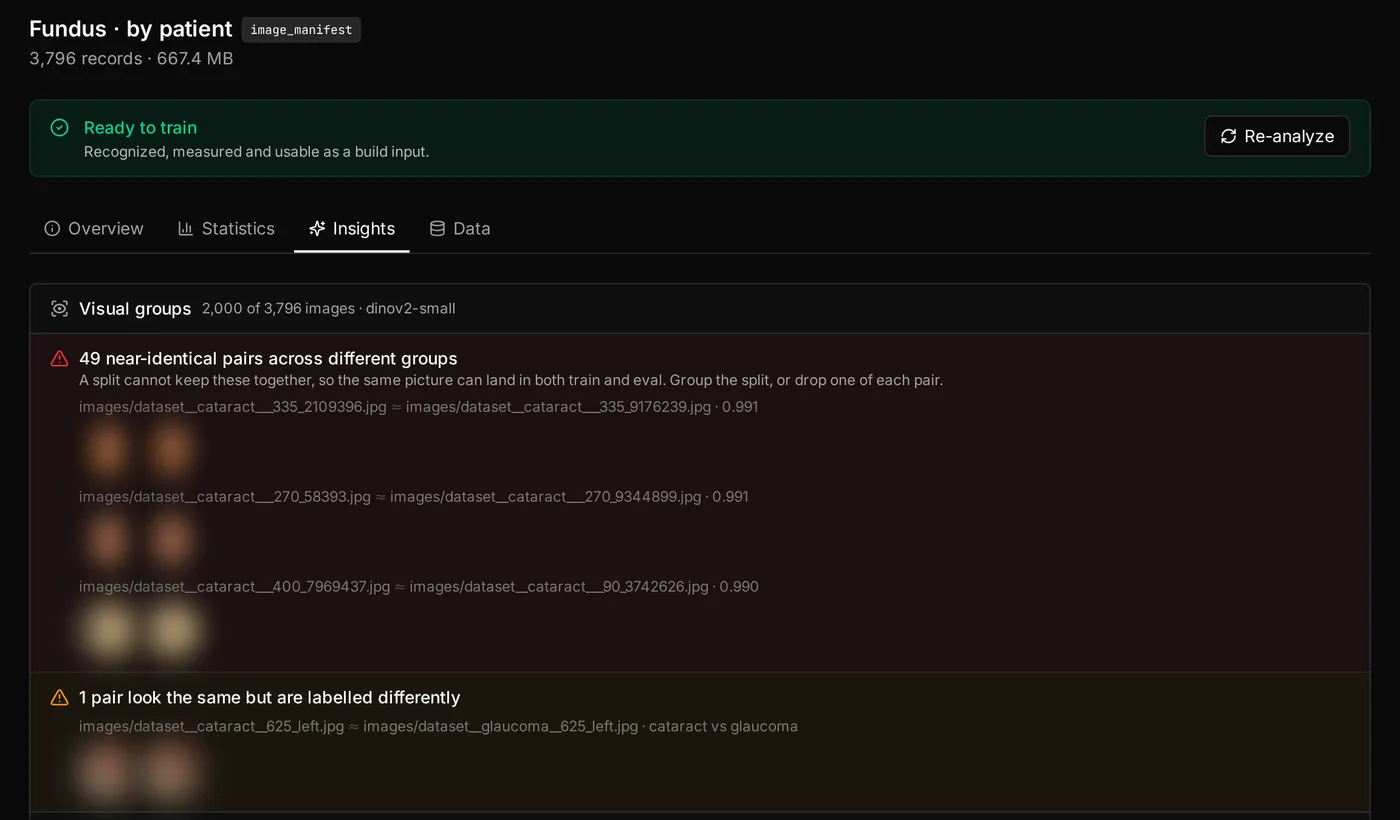Viewport: 1400px width, 820px height.
Task: Click the image_manifest badge
Action: 301,30
